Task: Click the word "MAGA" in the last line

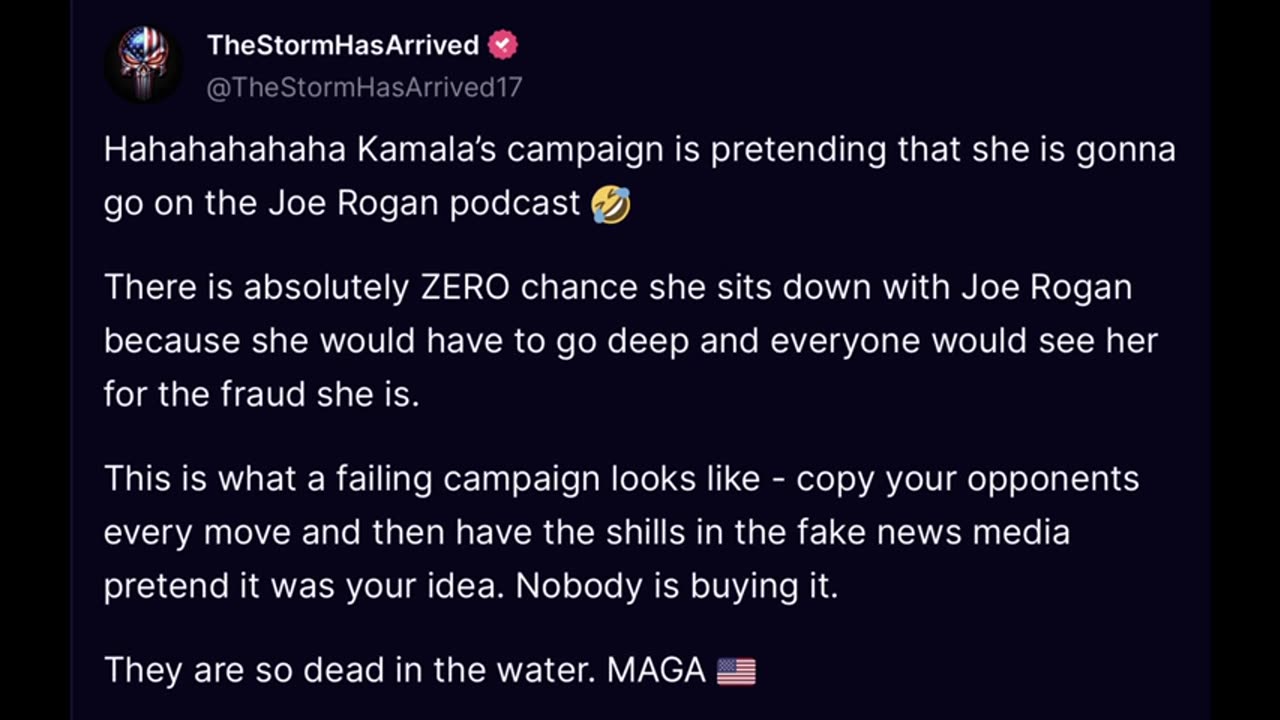Action: tap(656, 670)
